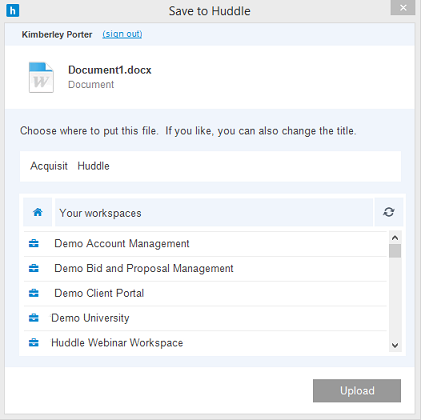Click the home icon in workspace browser

point(38,212)
